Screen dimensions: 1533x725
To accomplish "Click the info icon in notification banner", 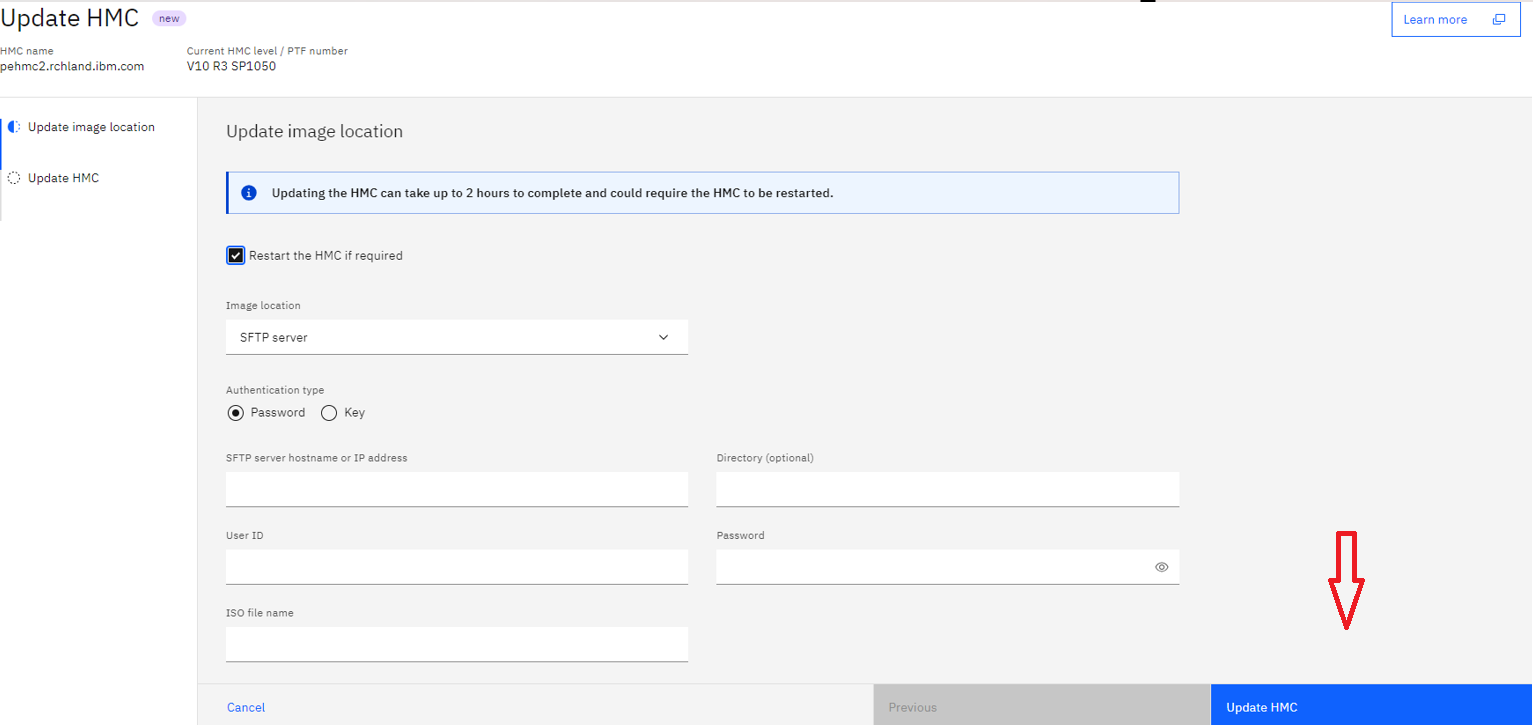I will (x=249, y=193).
